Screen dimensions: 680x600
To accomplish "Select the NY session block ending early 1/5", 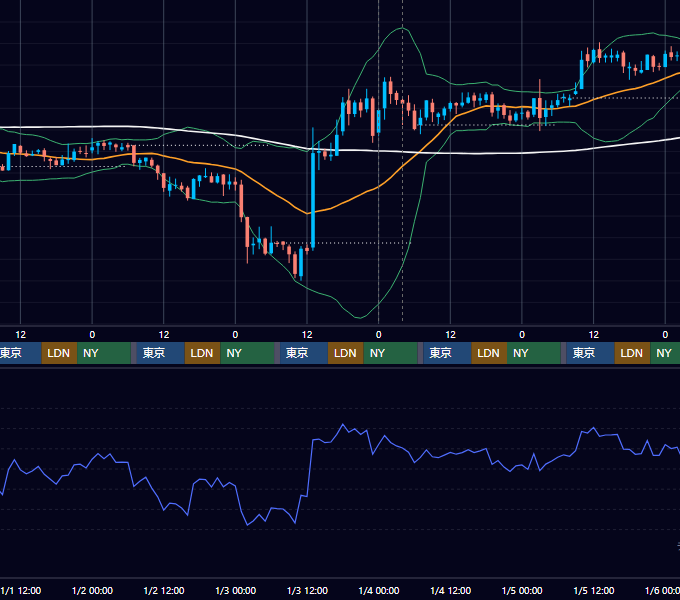I will [533, 353].
